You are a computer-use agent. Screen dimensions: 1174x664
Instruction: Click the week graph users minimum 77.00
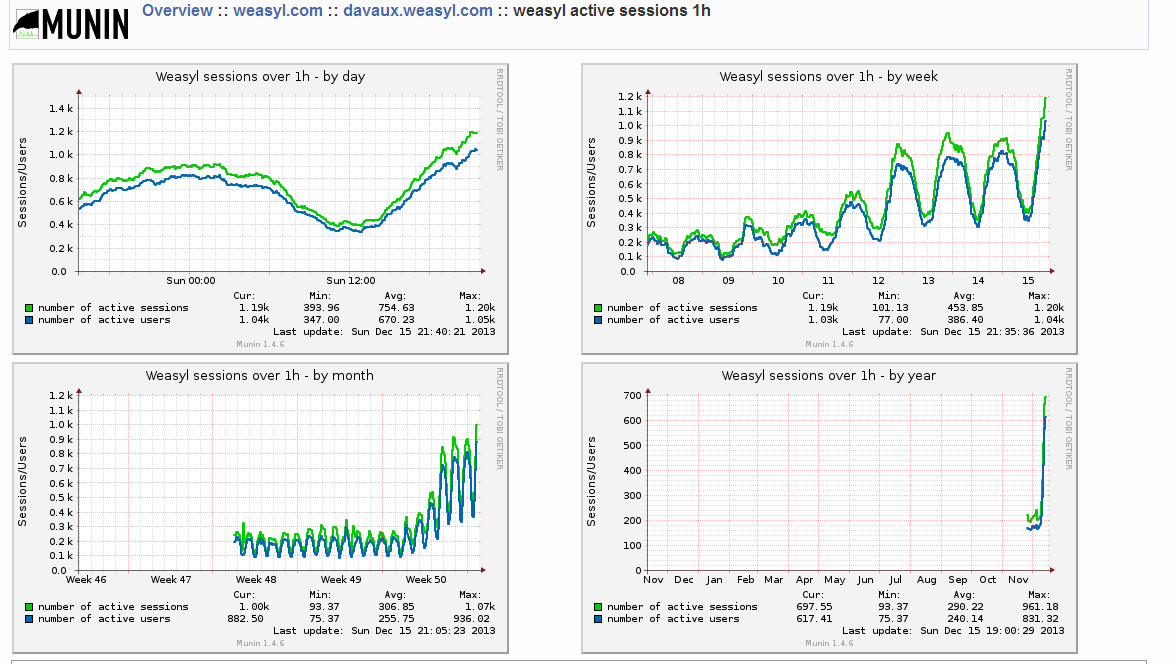(x=893, y=320)
